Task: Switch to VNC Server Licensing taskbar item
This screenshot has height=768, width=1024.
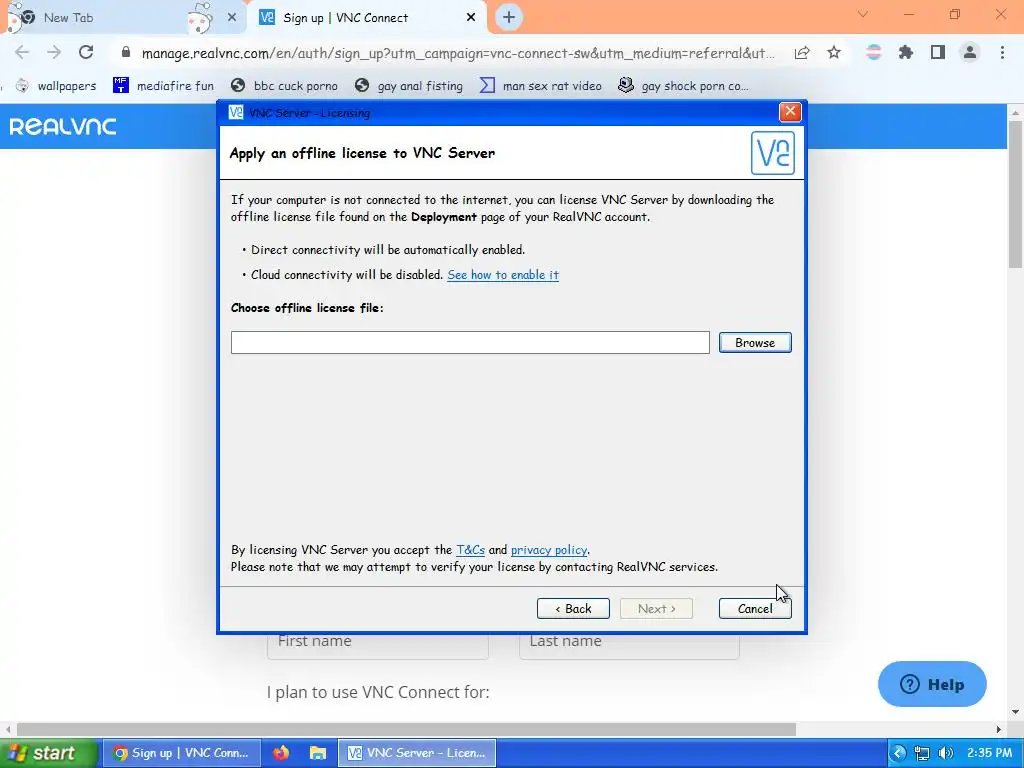Action: (x=417, y=753)
